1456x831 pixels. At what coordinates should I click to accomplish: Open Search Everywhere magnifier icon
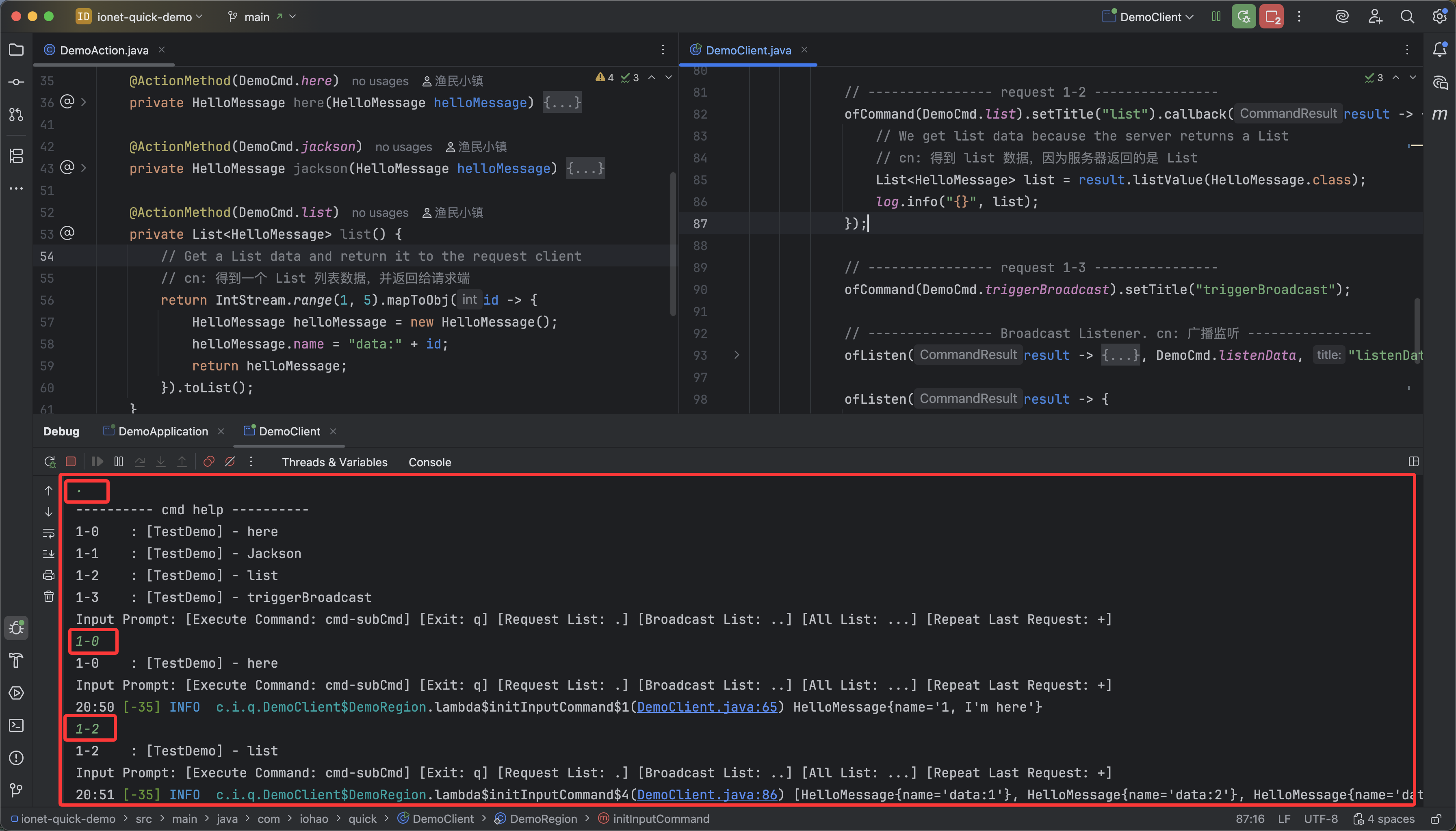tap(1407, 17)
